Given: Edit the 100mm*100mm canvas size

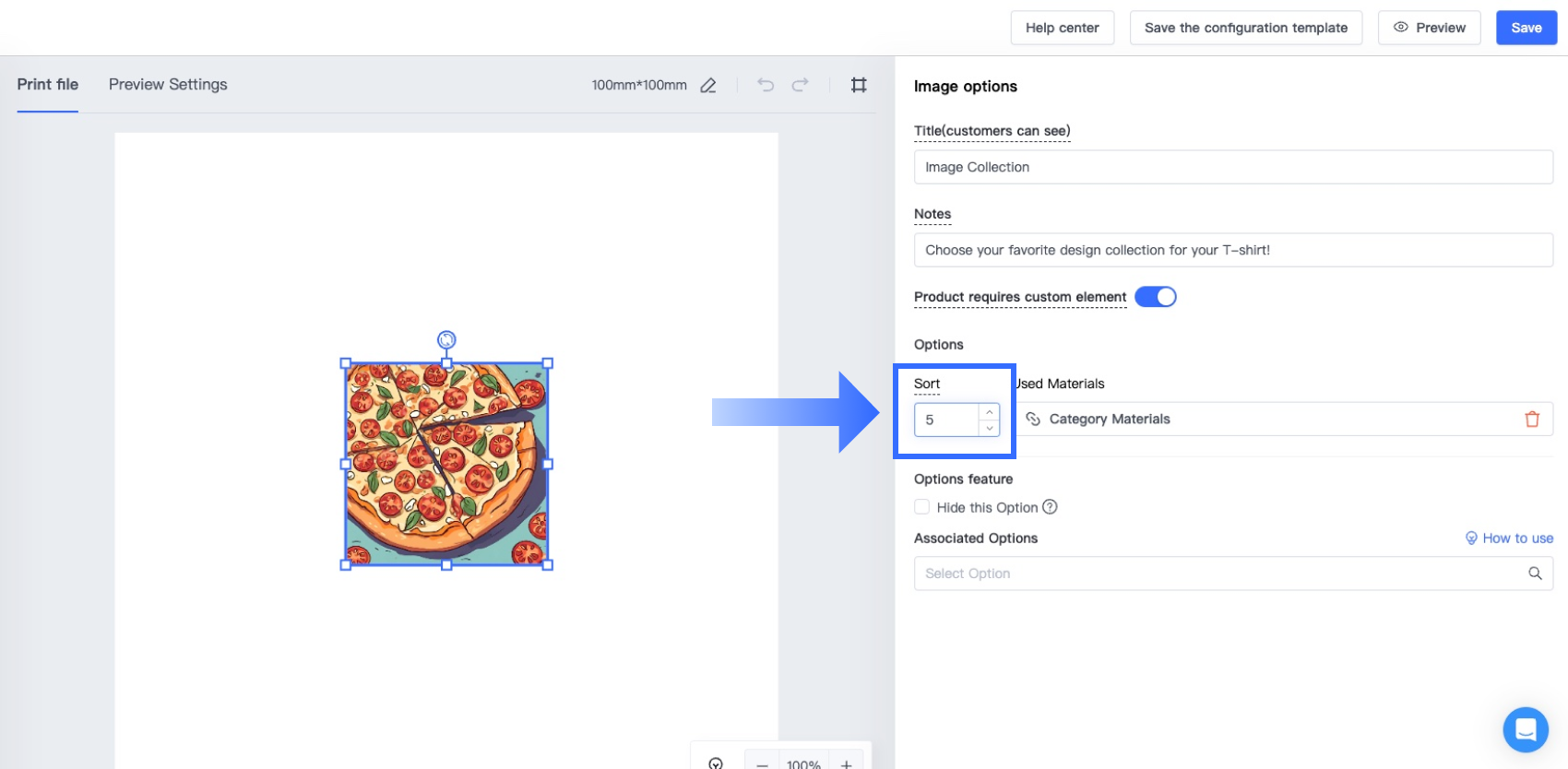Looking at the screenshot, I should pos(708,85).
